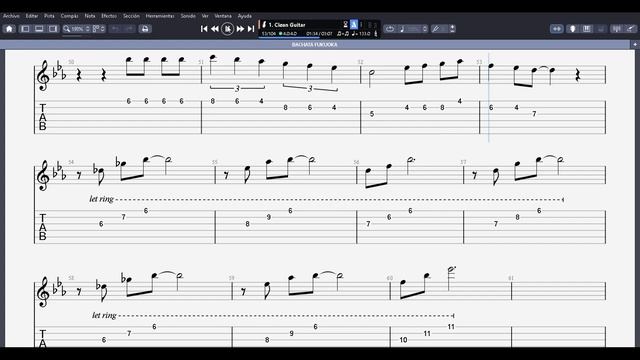Click the bar position 13/106 readout
This screenshot has width=640, height=360.
[x=269, y=33]
